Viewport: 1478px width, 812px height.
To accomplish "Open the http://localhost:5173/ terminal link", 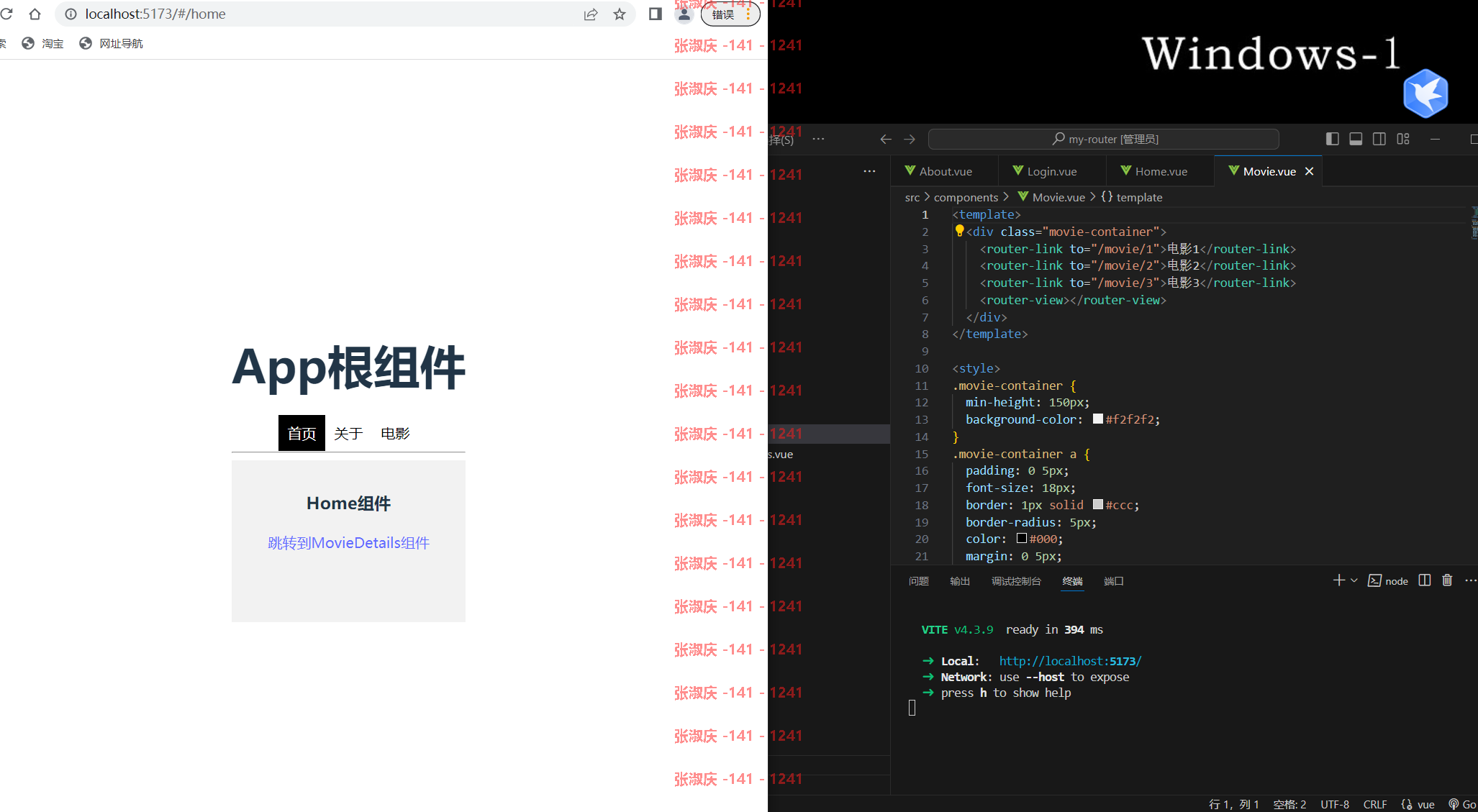I will [1070, 661].
